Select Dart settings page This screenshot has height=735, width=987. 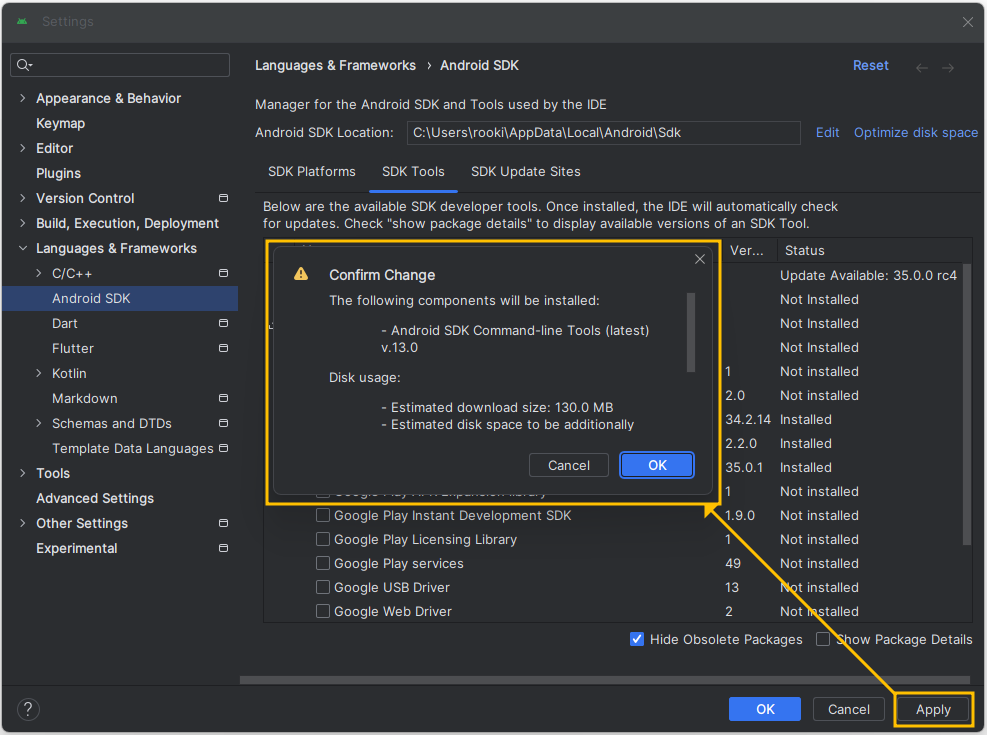tap(65, 323)
